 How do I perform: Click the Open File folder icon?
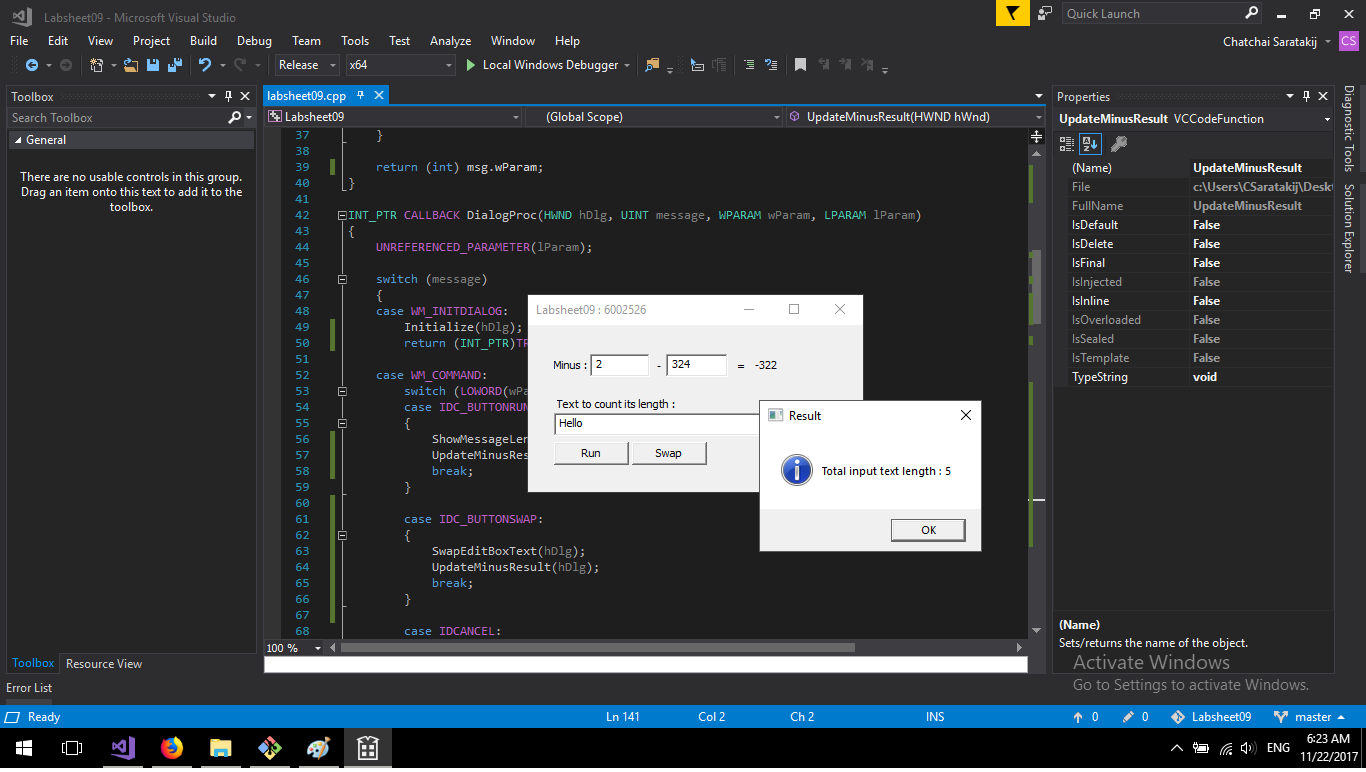pos(131,65)
